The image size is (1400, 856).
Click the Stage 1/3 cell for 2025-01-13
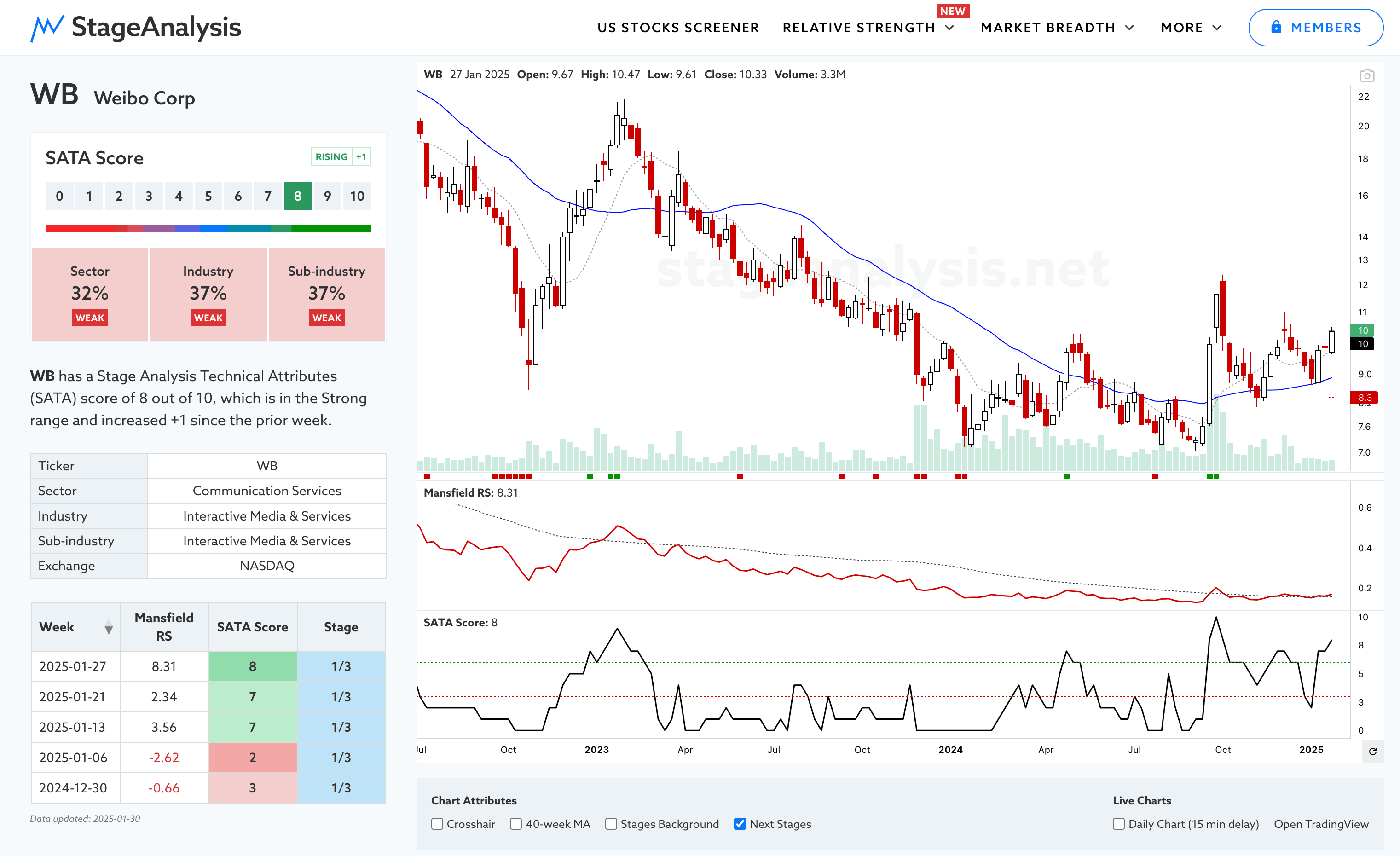click(341, 727)
